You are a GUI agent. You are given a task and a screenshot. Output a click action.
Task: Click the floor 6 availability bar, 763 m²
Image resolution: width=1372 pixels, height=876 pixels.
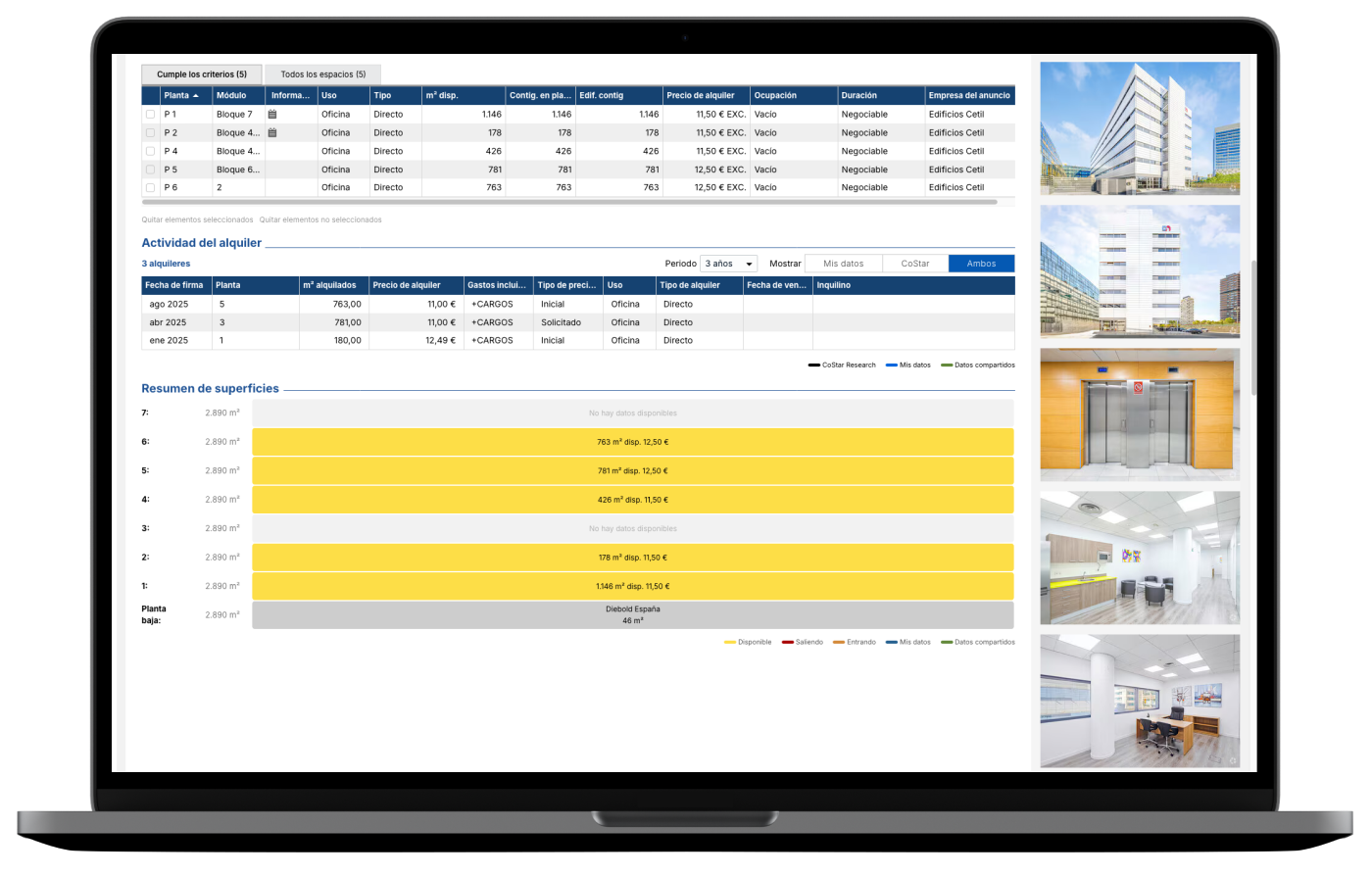tap(632, 442)
